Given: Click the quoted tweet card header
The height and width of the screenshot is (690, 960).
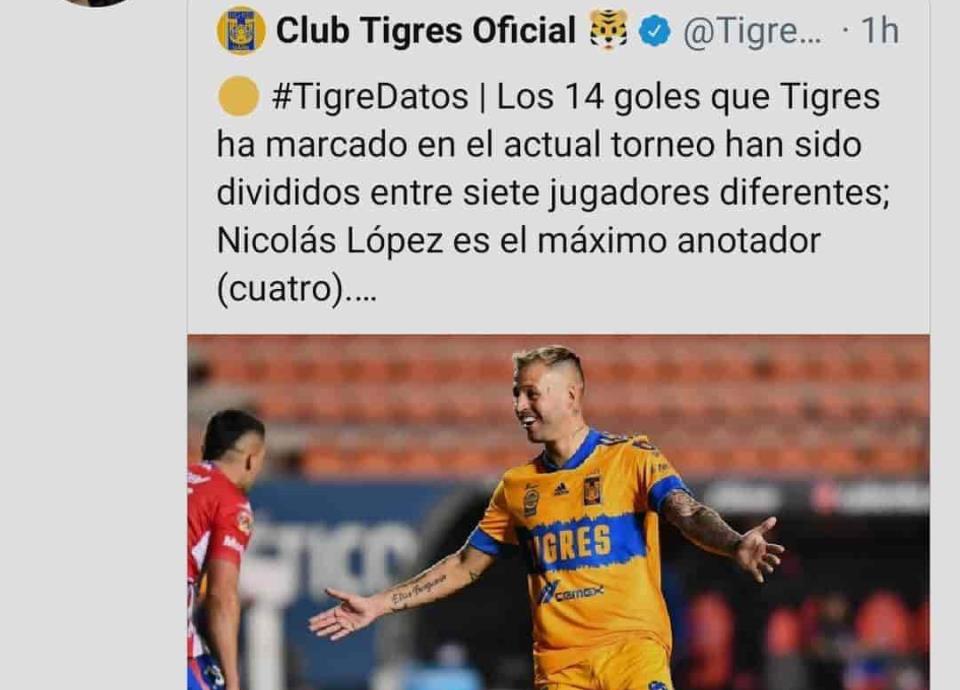Looking at the screenshot, I should pos(558,31).
